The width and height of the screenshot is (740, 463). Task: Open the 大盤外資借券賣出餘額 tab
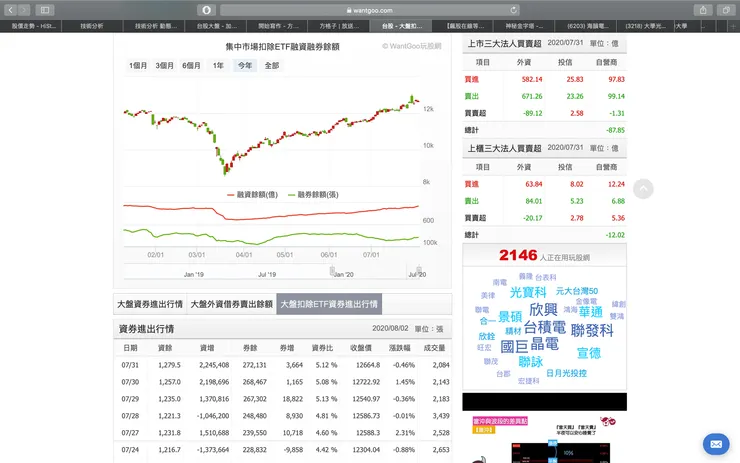click(x=232, y=304)
